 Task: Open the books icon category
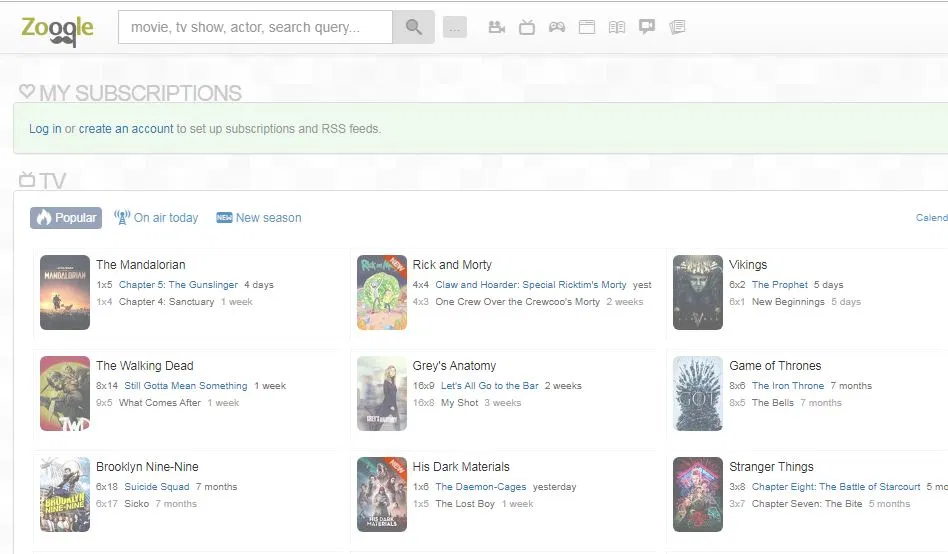(x=617, y=27)
